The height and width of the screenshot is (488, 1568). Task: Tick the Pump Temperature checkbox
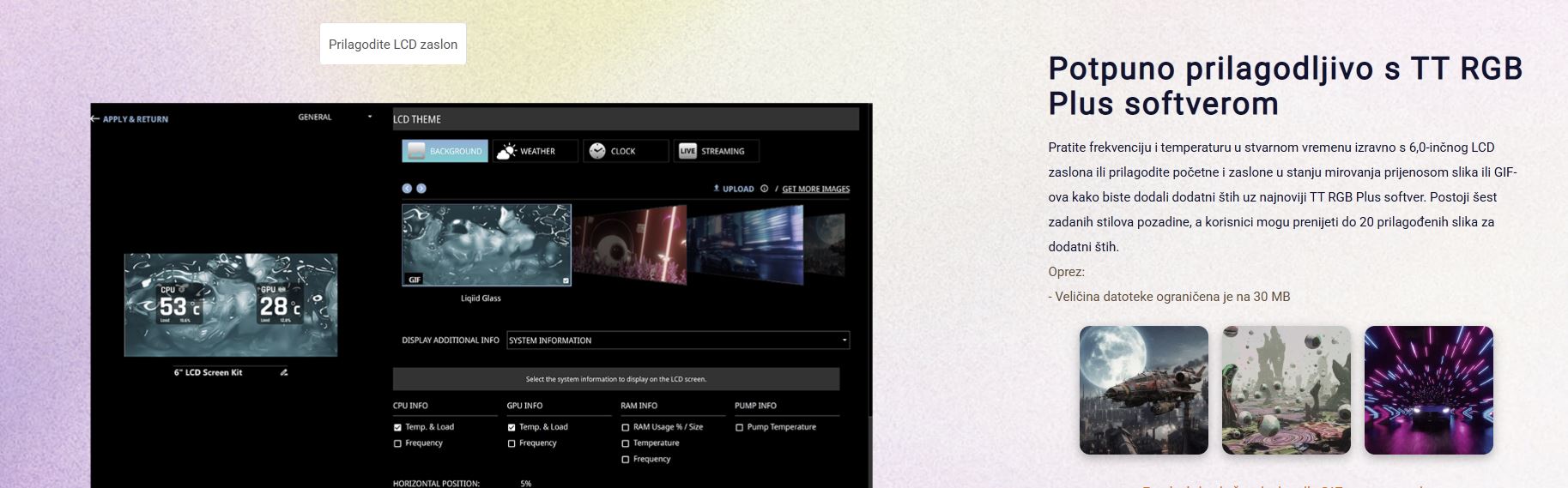click(739, 427)
